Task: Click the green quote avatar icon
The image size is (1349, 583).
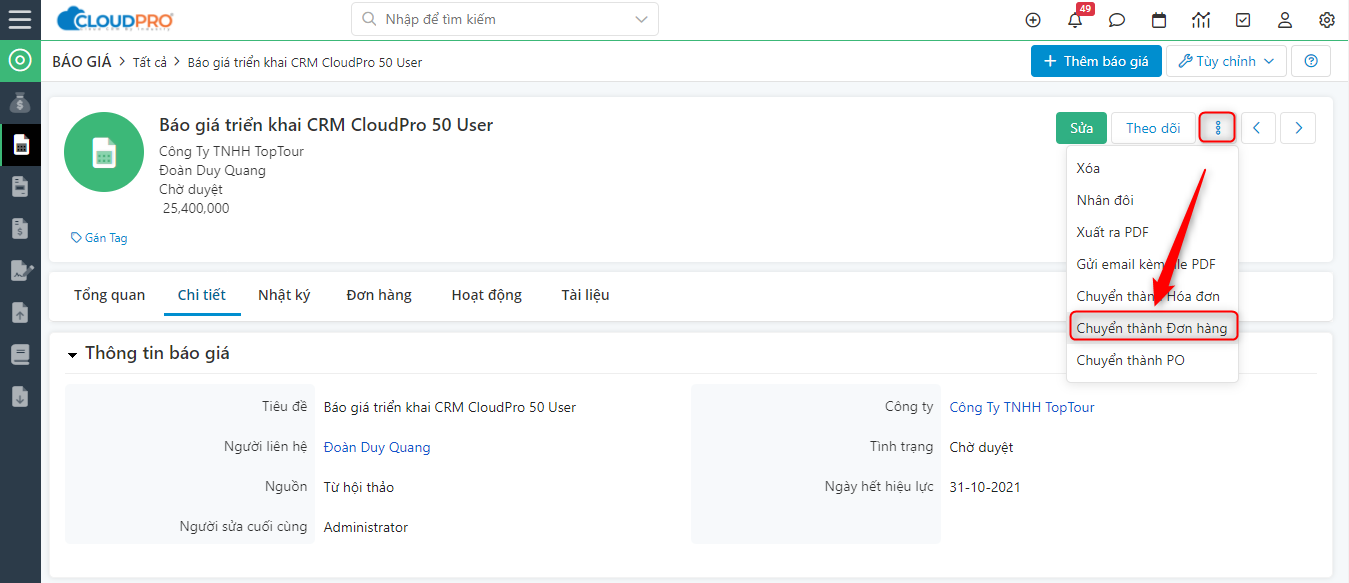Action: point(104,152)
